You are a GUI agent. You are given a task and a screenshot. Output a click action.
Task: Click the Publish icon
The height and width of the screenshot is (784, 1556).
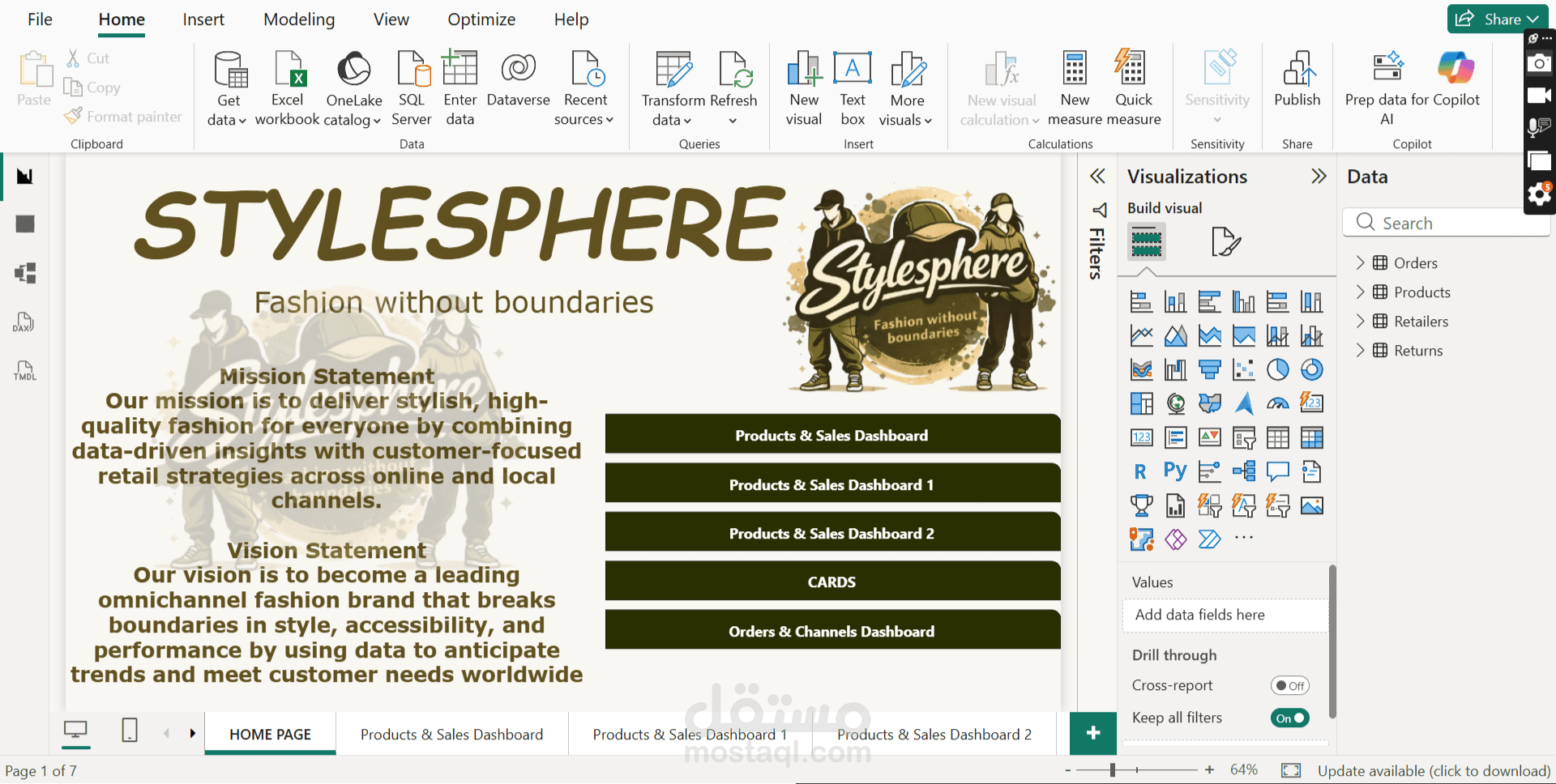(1297, 79)
